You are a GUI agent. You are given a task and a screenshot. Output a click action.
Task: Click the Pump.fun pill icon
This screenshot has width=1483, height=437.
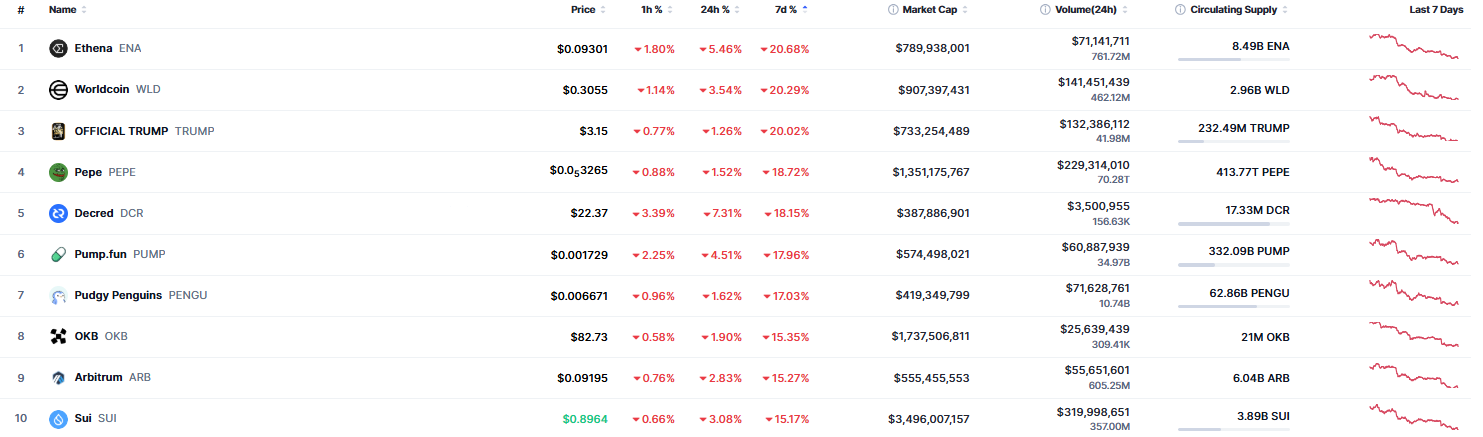click(58, 254)
